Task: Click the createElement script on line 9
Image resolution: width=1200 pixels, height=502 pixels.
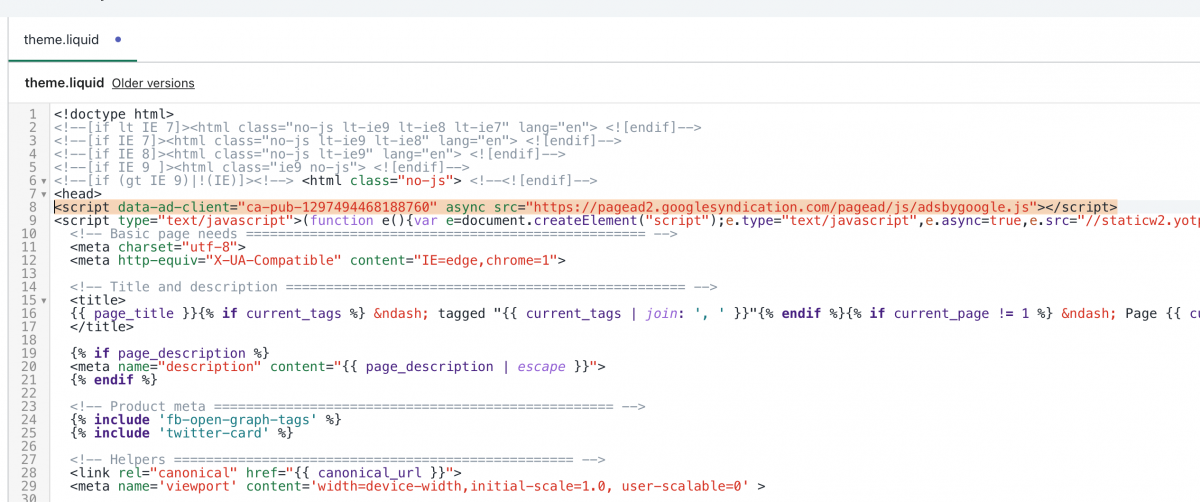Action: tap(627, 220)
